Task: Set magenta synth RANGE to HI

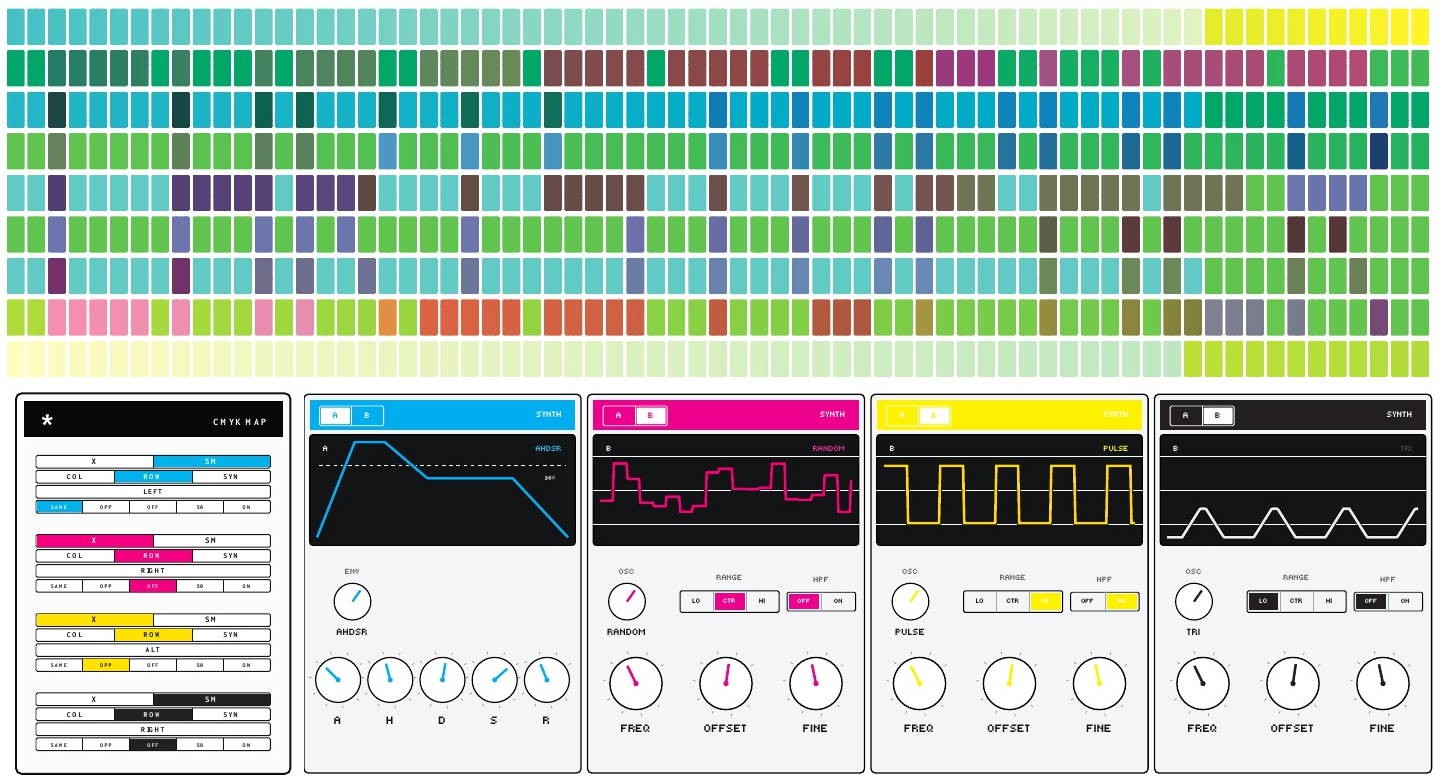Action: 762,601
